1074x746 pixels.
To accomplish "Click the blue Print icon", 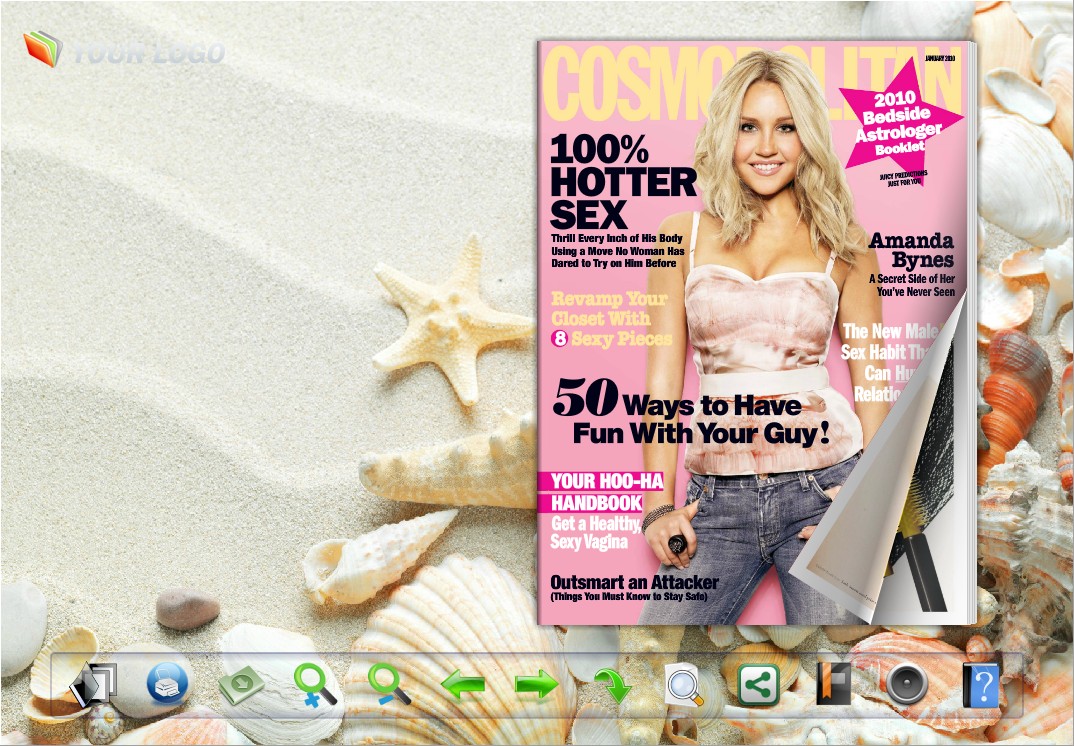I will coord(167,683).
